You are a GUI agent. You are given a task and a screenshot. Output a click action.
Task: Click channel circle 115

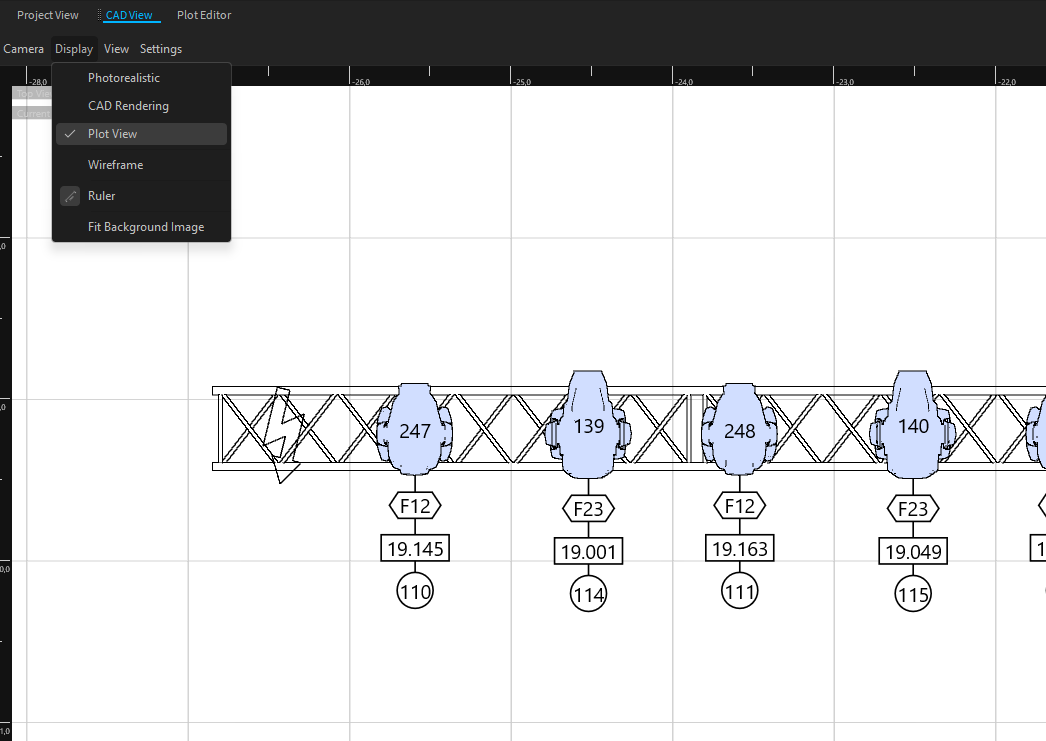click(x=913, y=595)
